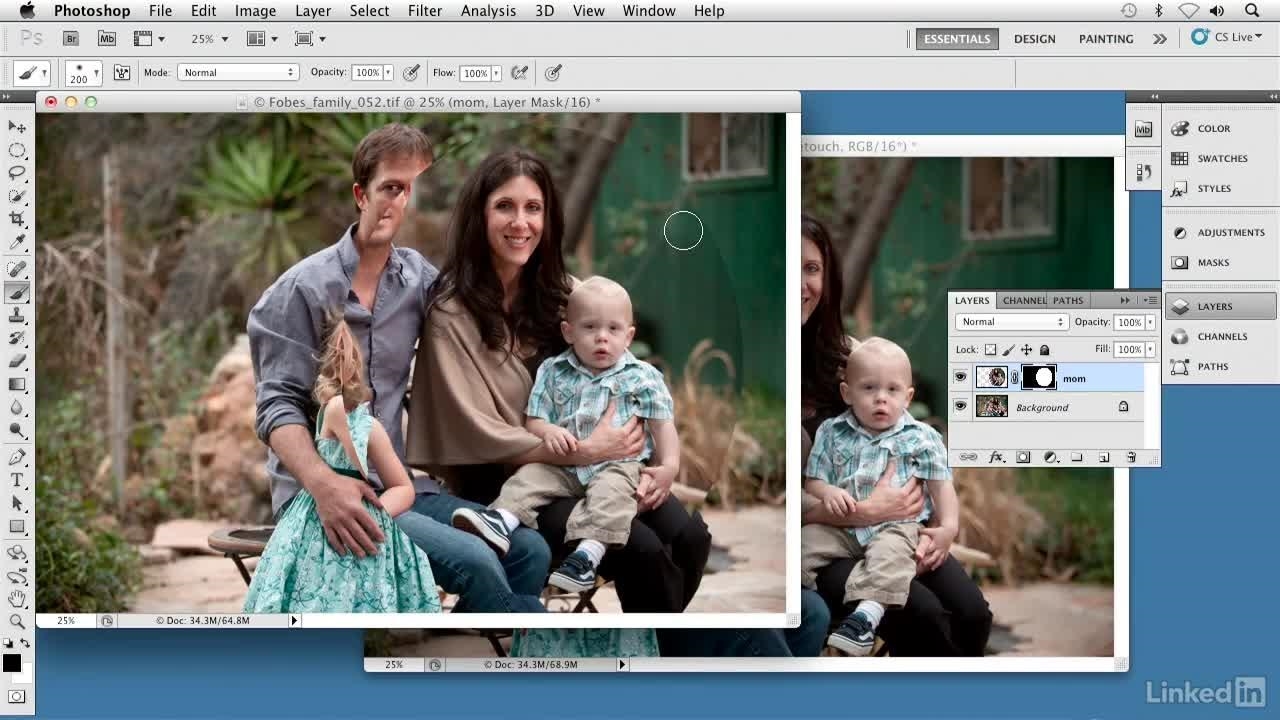Screen dimensions: 1280x720
Task: Open the brush Mode dropdown
Action: (x=238, y=73)
